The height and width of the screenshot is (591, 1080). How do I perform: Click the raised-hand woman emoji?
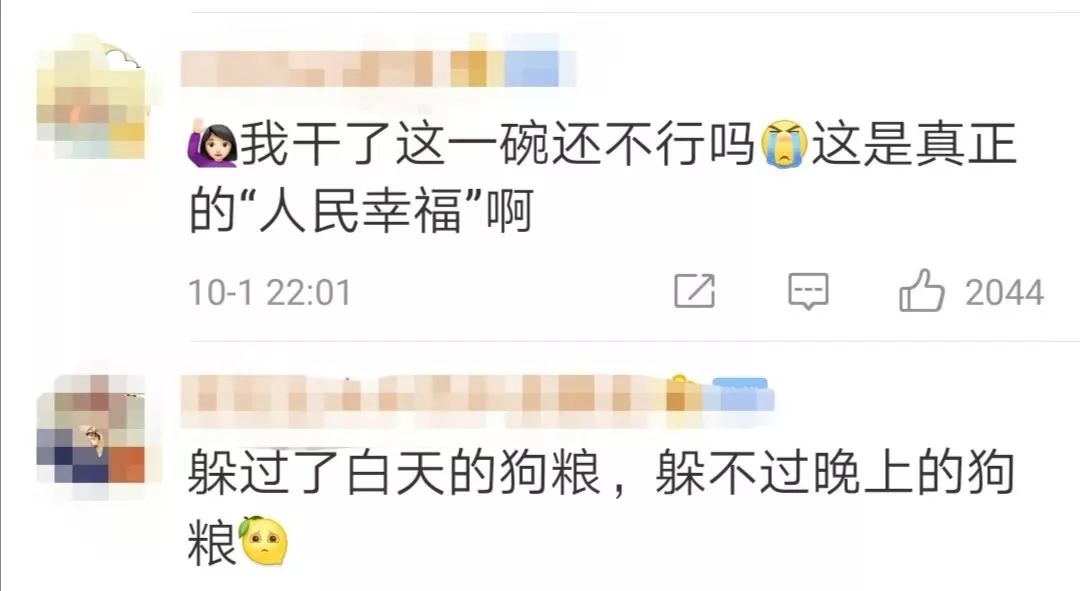coord(213,143)
